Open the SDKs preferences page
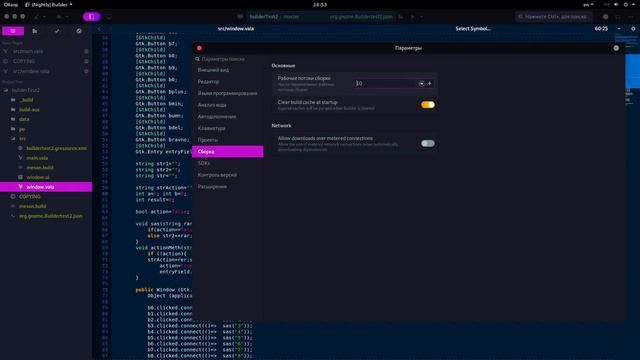Image resolution: width=640 pixels, height=360 pixels. [228, 163]
